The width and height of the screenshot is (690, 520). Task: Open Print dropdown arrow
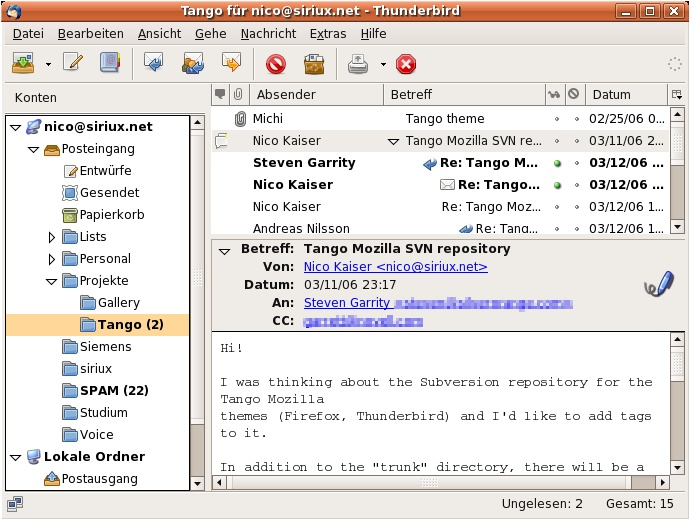point(383,64)
